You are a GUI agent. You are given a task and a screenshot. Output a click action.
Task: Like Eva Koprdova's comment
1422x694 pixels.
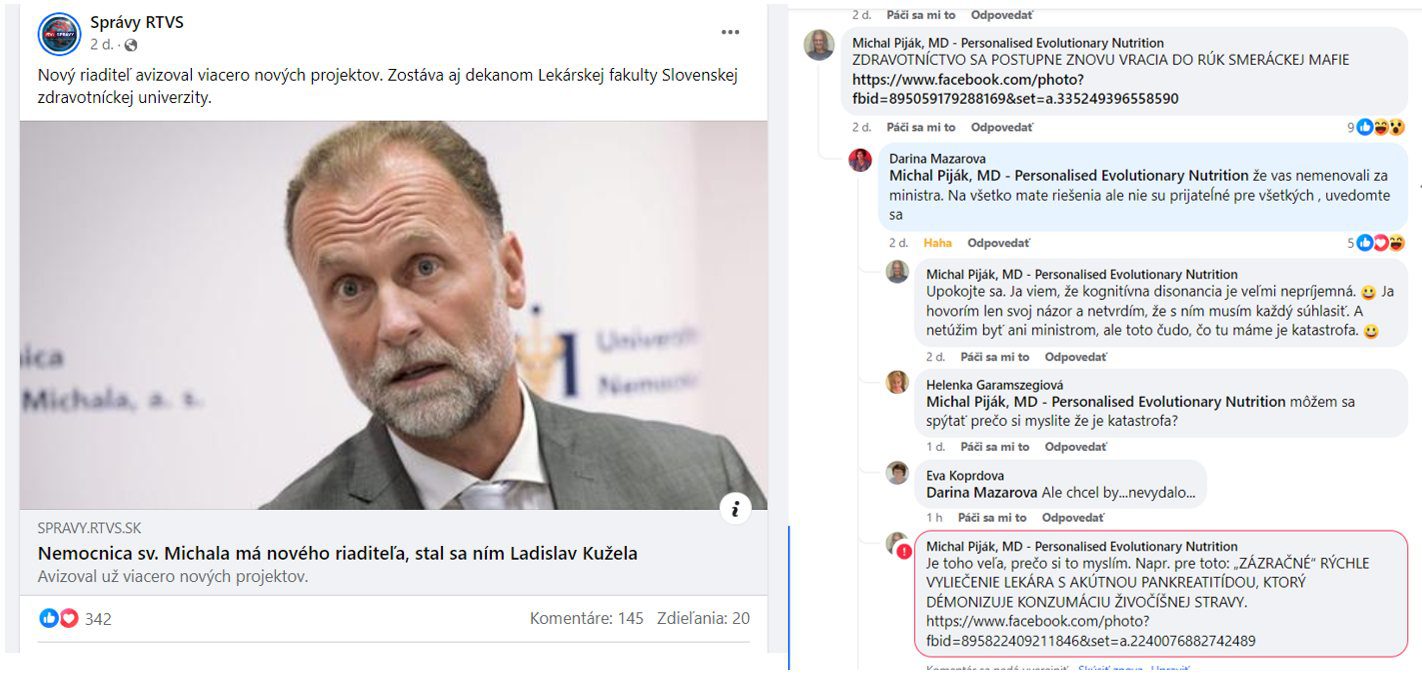point(991,518)
